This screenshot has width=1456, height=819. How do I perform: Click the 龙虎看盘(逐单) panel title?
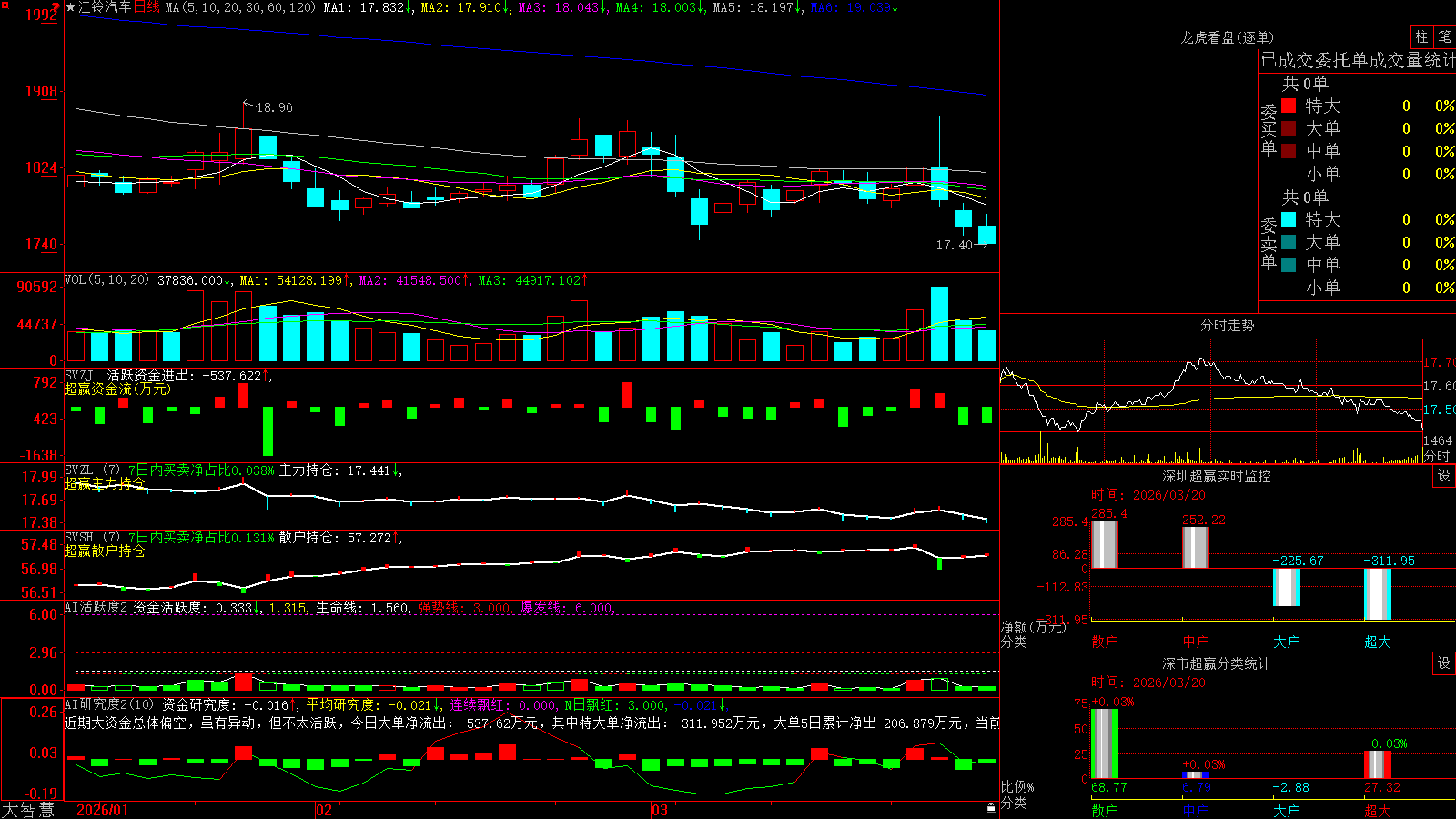pos(1227,37)
